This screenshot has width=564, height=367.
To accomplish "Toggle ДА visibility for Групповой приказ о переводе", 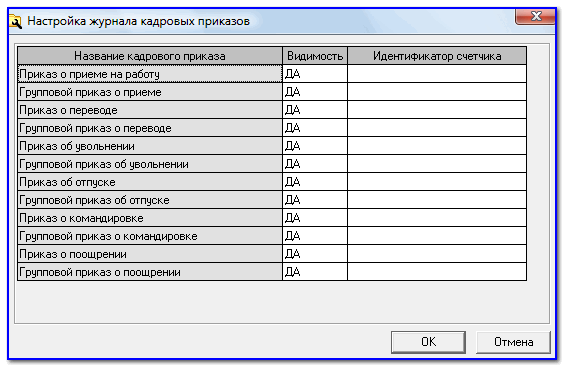I will [x=315, y=128].
